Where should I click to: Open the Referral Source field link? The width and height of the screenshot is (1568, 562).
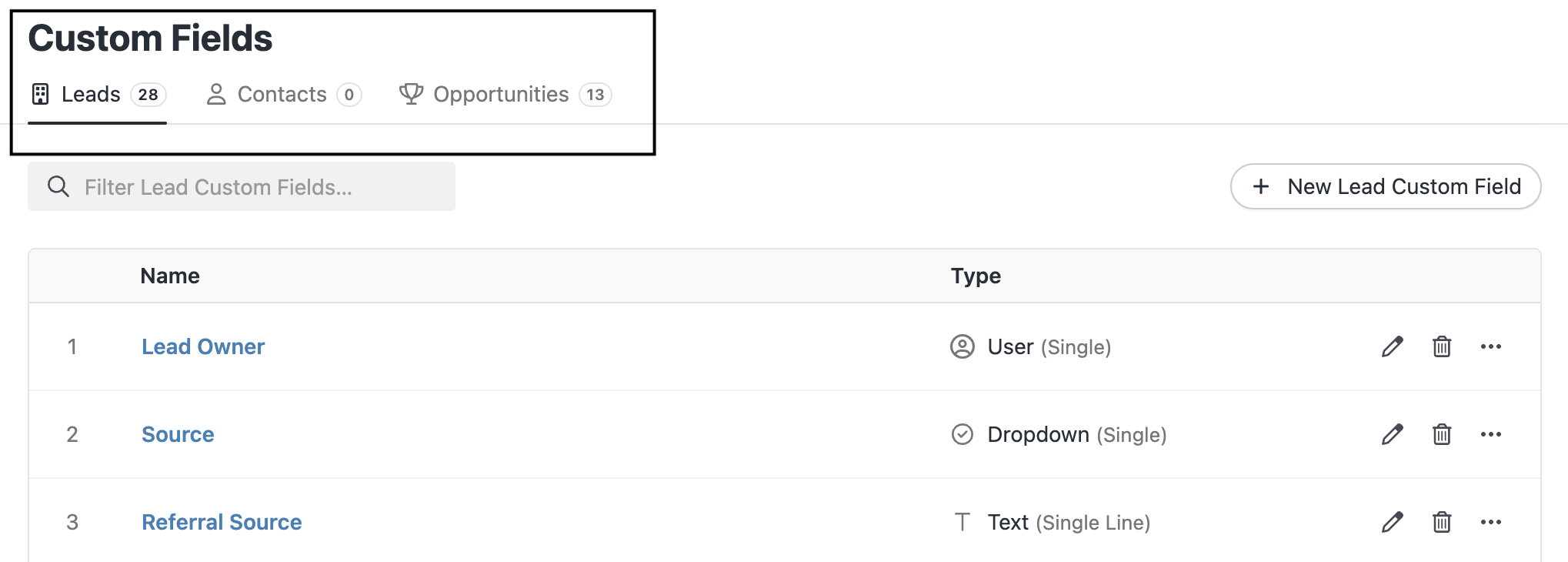coord(222,522)
